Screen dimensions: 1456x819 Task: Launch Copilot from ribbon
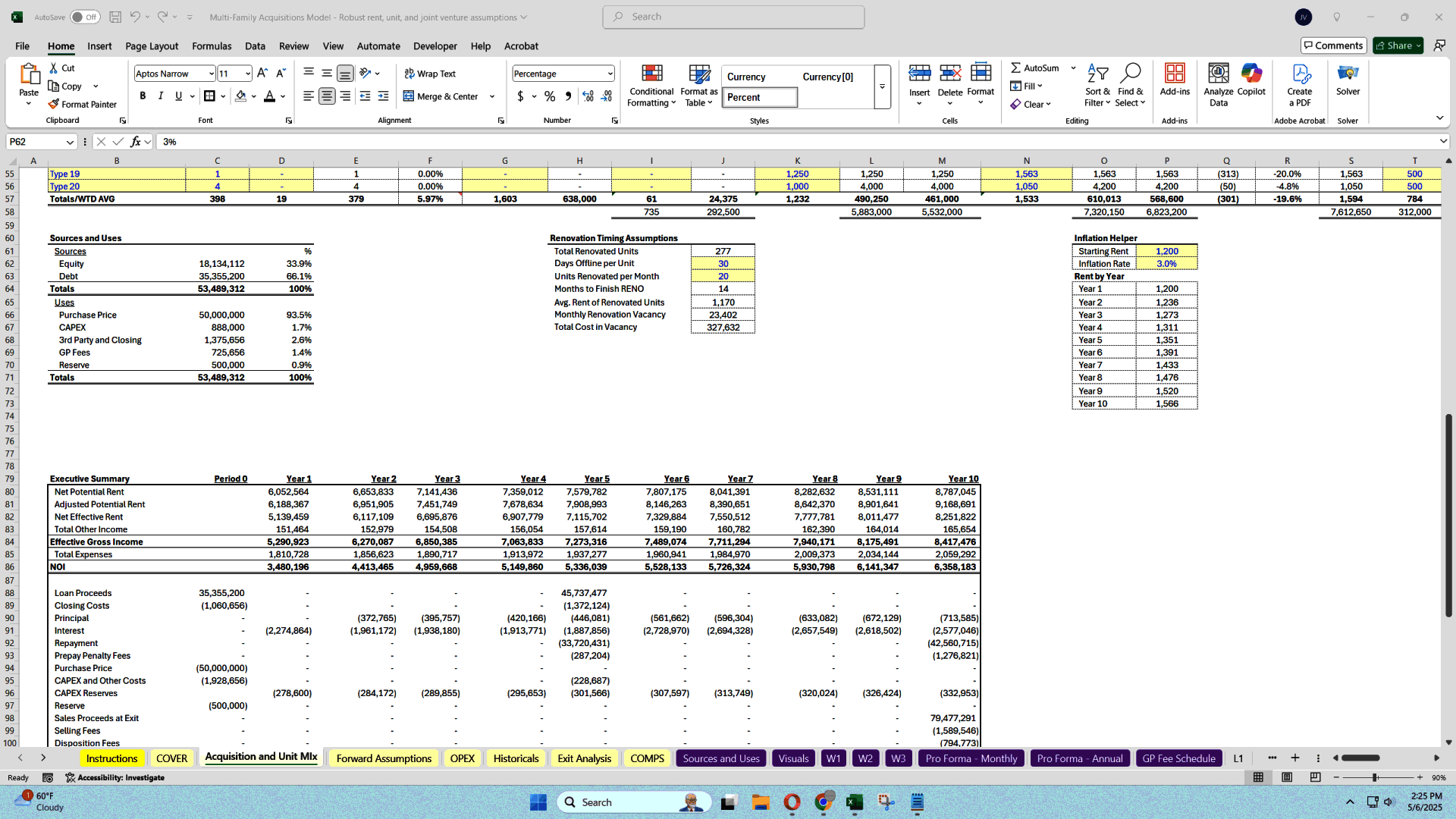point(1251,79)
